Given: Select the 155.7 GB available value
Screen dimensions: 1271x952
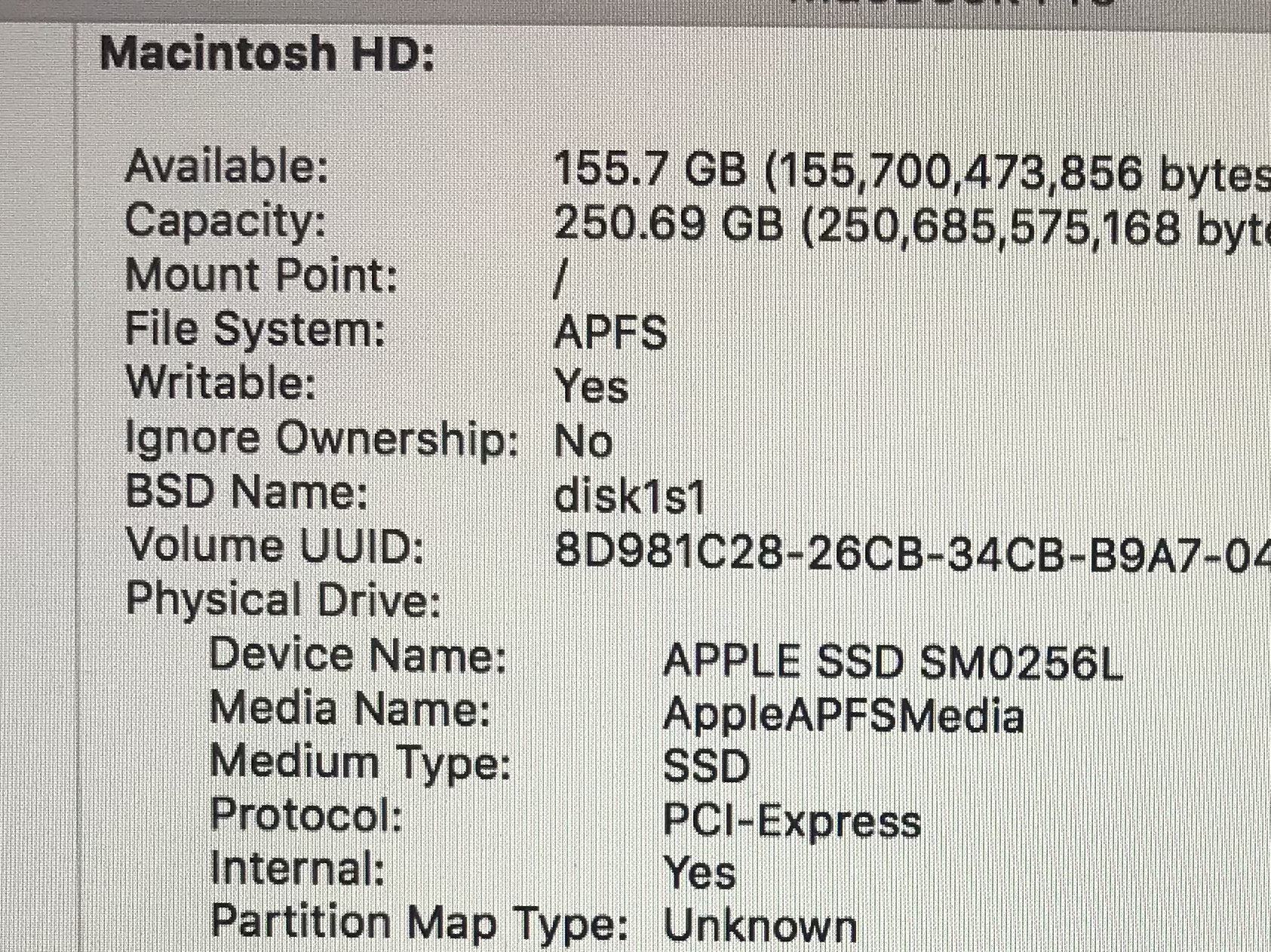Looking at the screenshot, I should [x=912, y=170].
